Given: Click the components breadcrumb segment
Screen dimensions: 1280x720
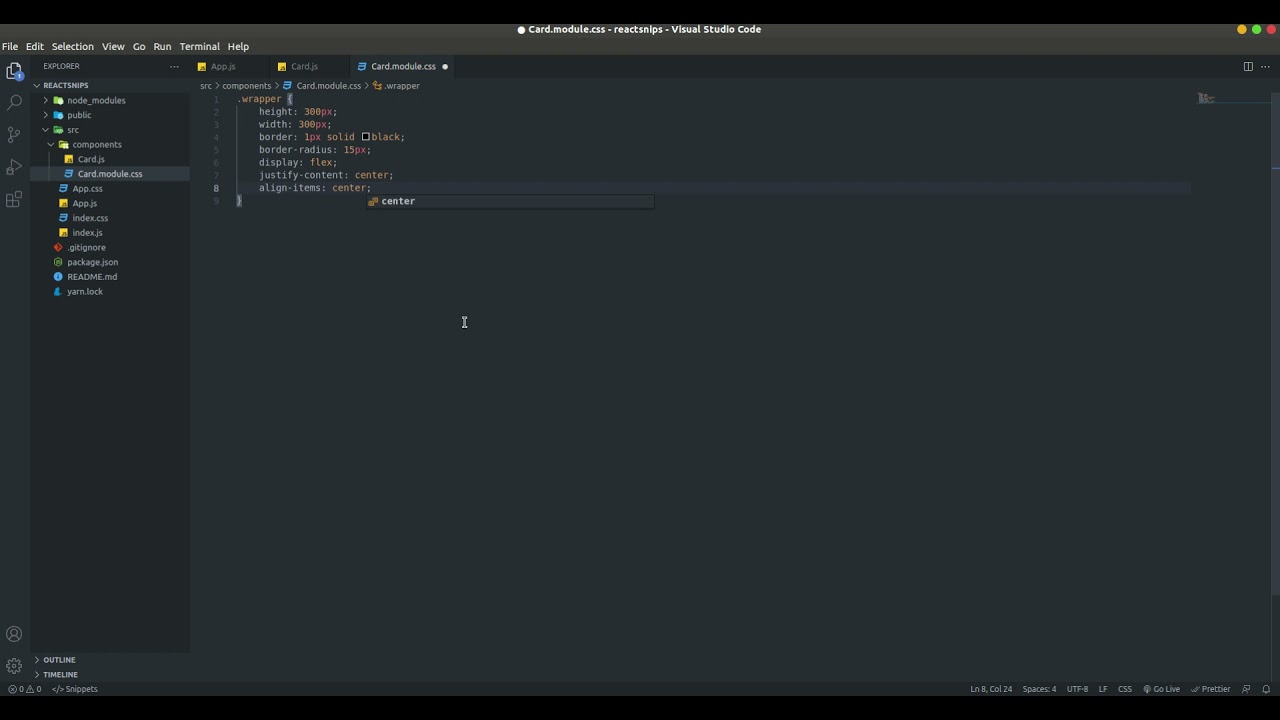Looking at the screenshot, I should click(x=246, y=86).
